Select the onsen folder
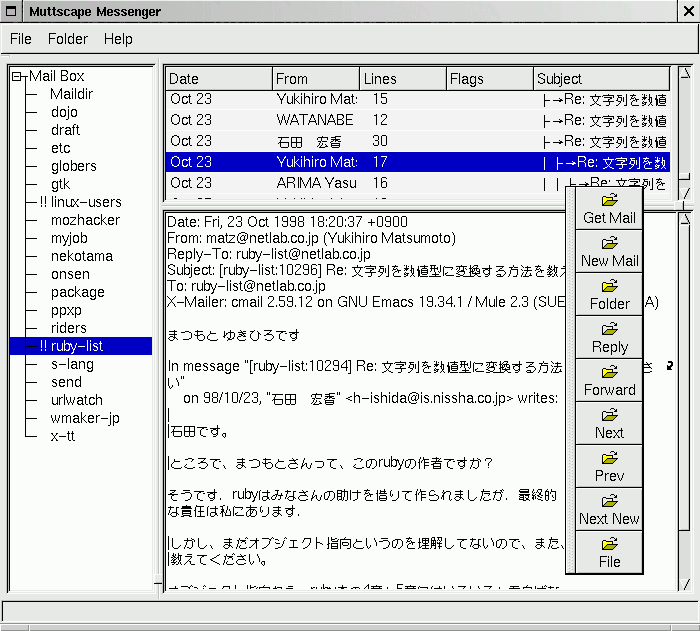The height and width of the screenshot is (631, 700). click(x=70, y=274)
